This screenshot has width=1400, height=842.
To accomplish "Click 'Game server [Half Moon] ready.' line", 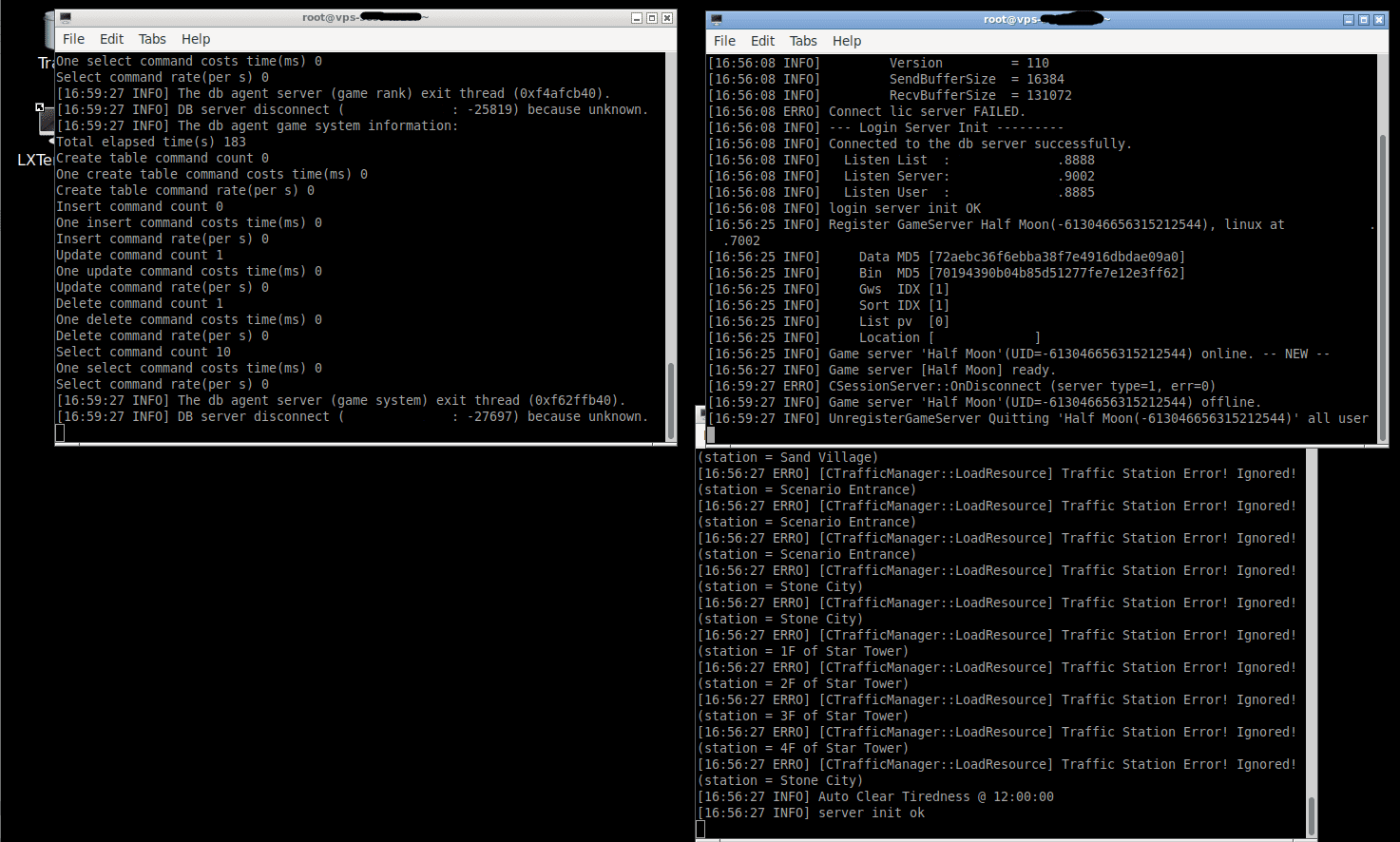I will [882, 370].
